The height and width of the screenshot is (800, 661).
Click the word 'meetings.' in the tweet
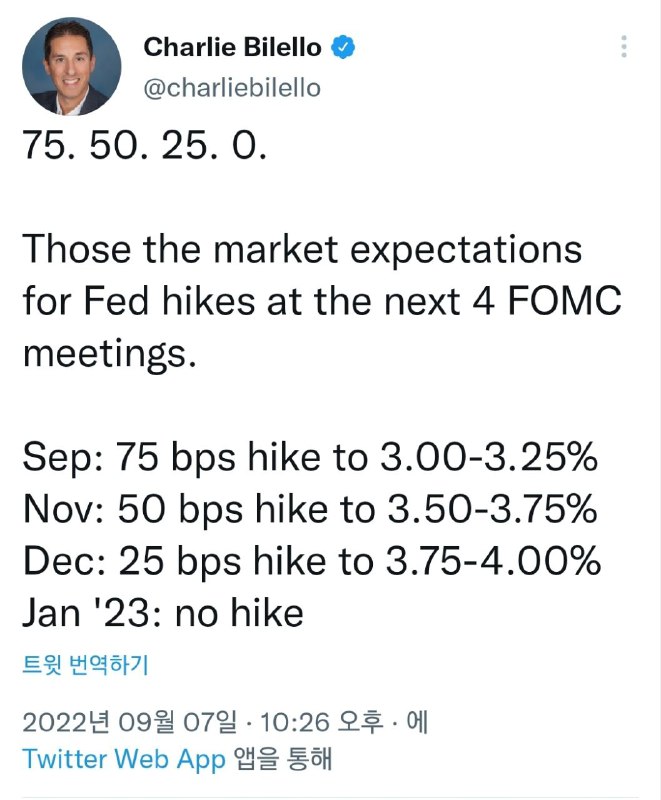click(110, 354)
